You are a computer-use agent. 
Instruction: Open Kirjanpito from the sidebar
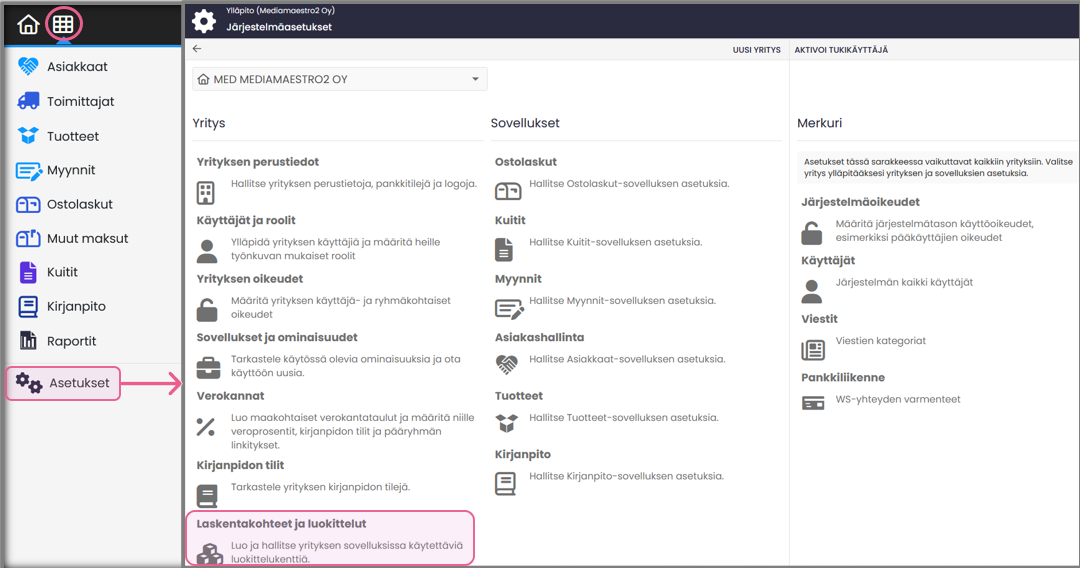click(x=76, y=307)
